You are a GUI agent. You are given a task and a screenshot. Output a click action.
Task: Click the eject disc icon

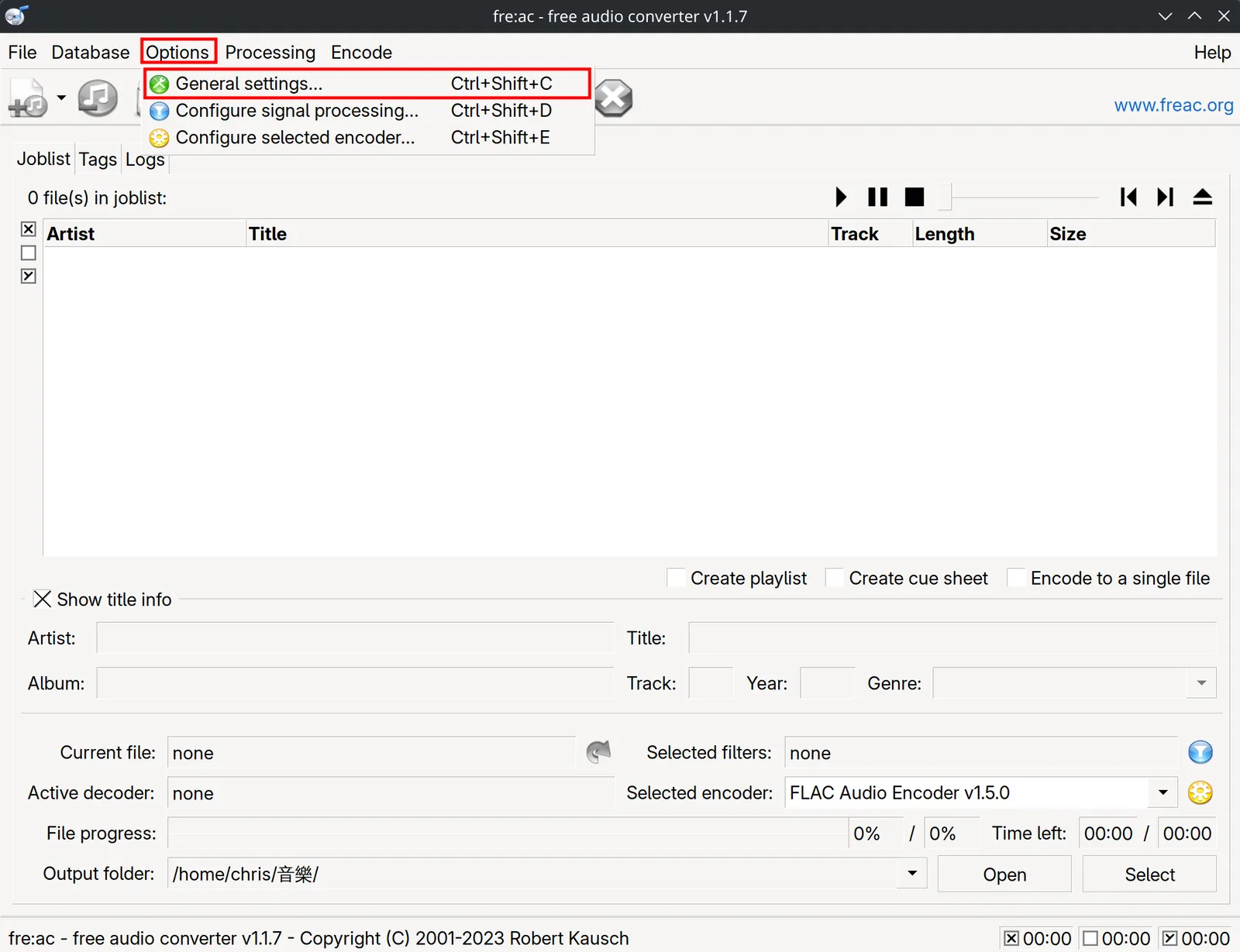pos(1202,197)
